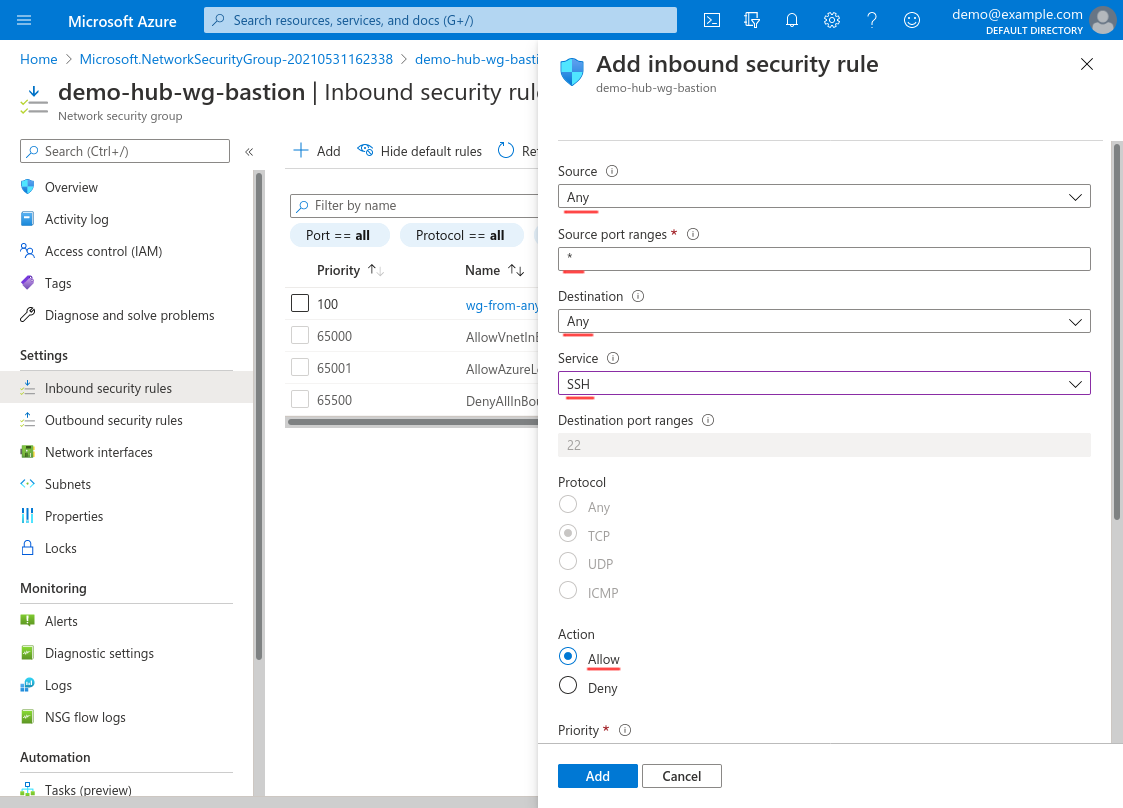Sort by the Priority column header
Screen dimensions: 1123x808
[350, 270]
